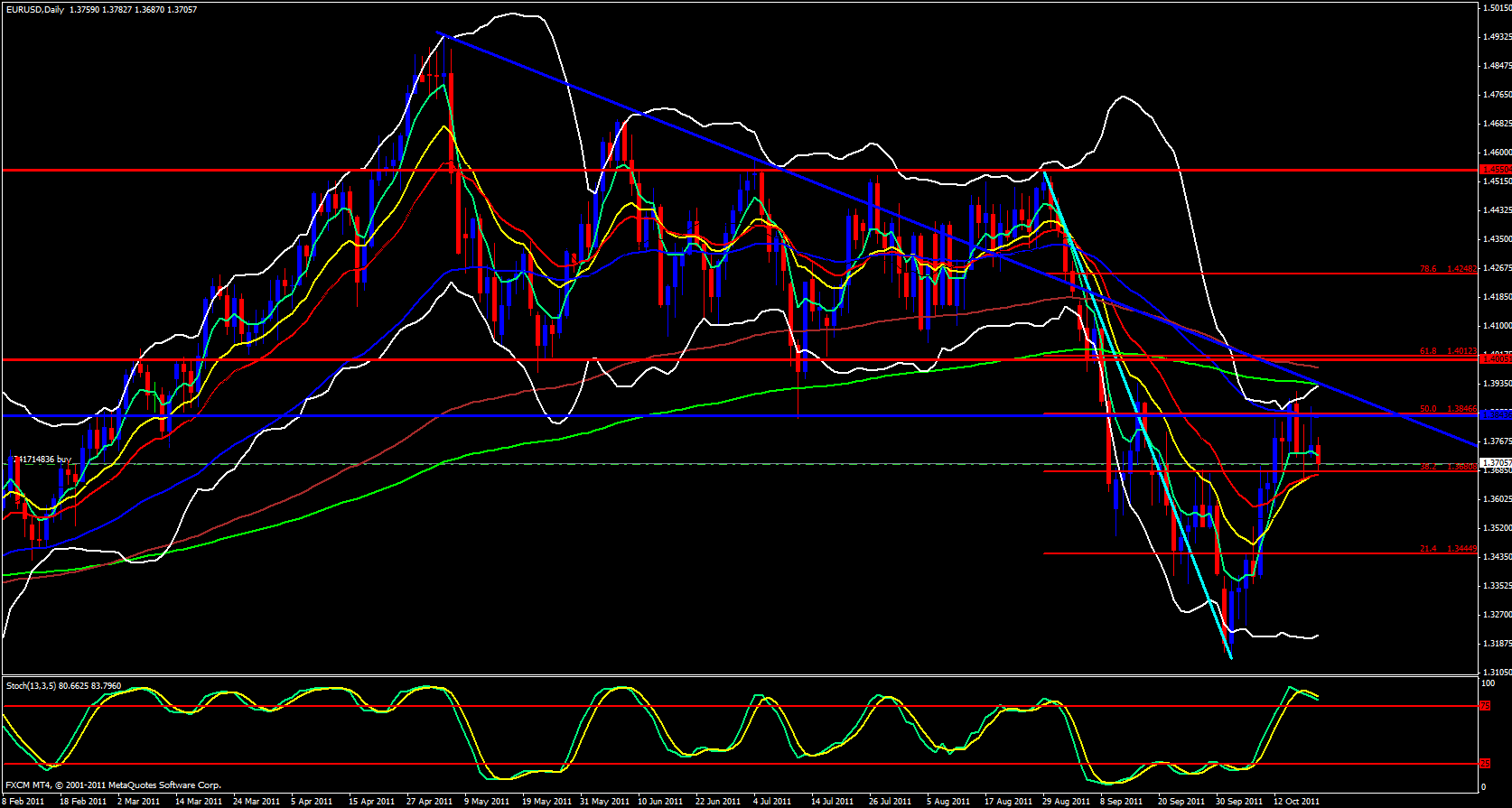Select the 8 Feb 2011 date label
Image resolution: width=1512 pixels, height=808 pixels.
(24, 801)
